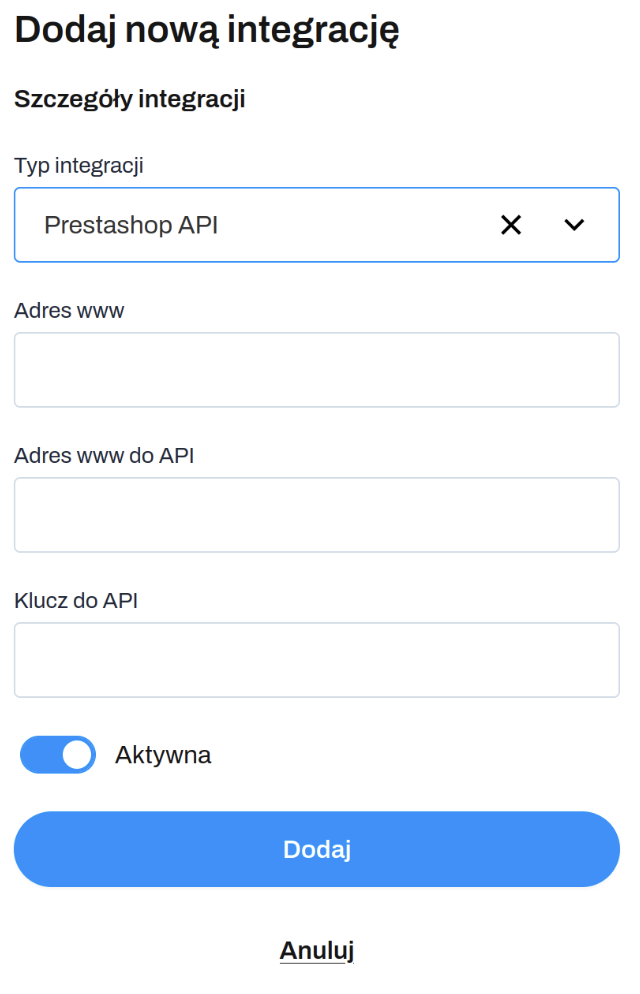
Task: Click the Adres www do API label
Action: (x=104, y=456)
